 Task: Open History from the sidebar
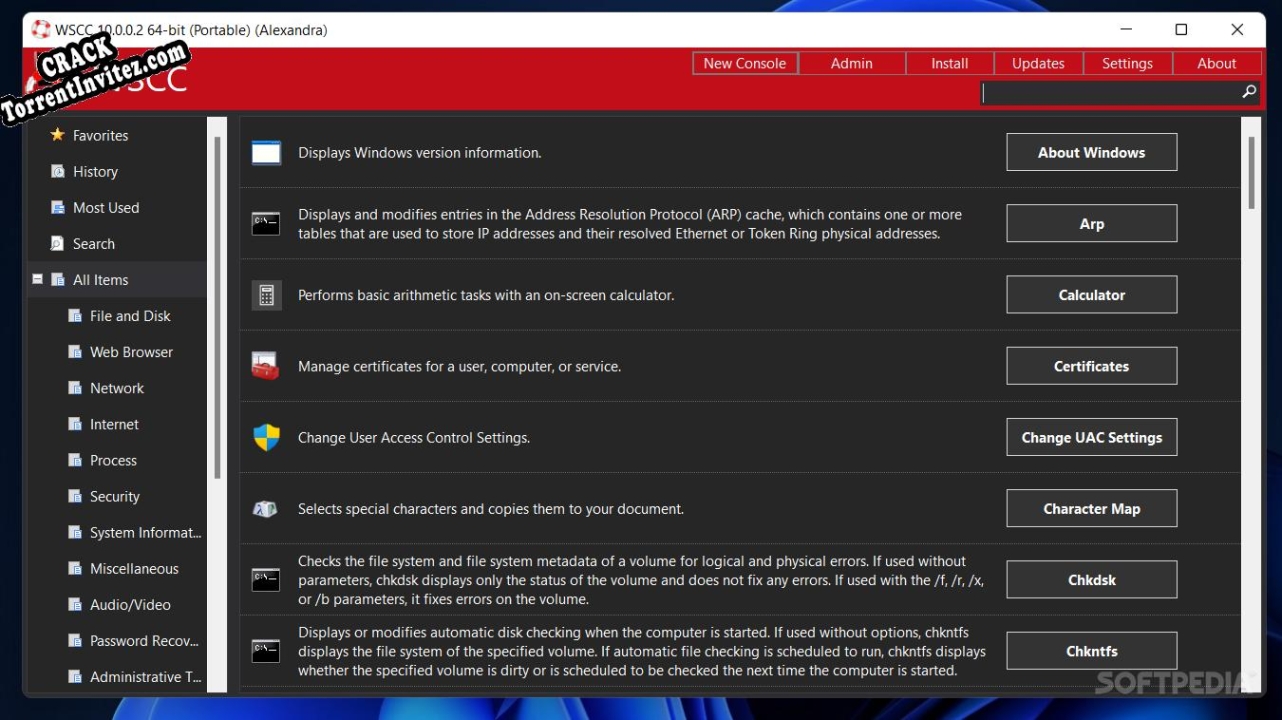click(x=57, y=171)
